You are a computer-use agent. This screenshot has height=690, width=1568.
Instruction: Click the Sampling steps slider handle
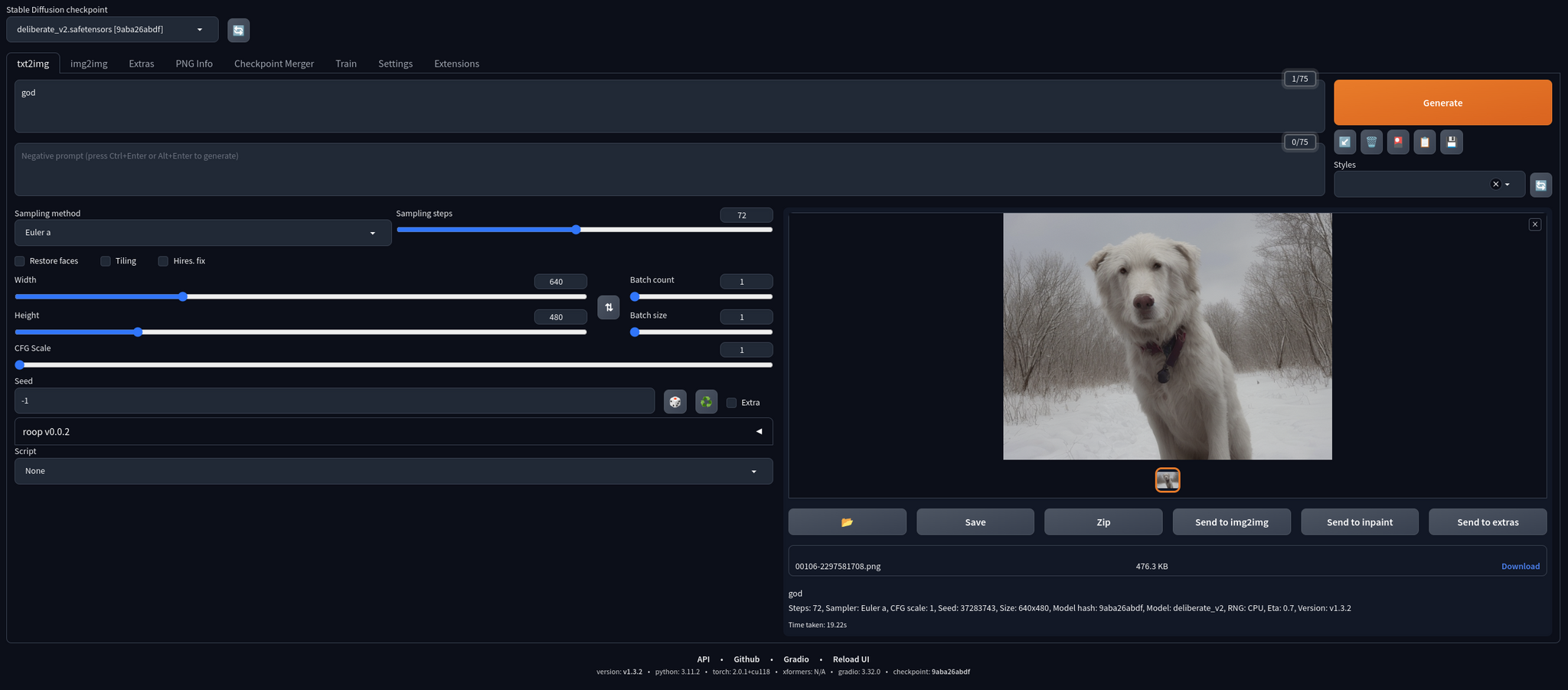(576, 230)
